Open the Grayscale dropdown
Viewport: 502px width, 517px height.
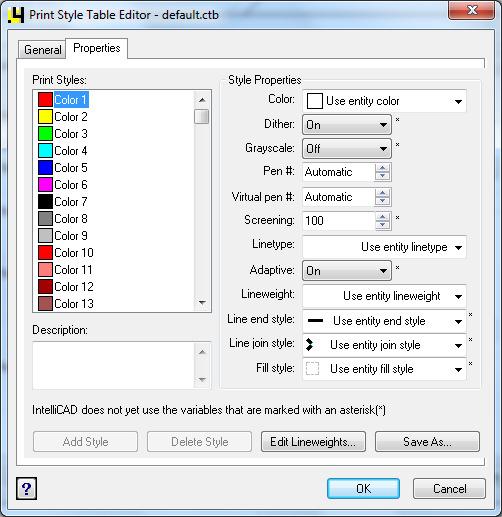pos(347,148)
